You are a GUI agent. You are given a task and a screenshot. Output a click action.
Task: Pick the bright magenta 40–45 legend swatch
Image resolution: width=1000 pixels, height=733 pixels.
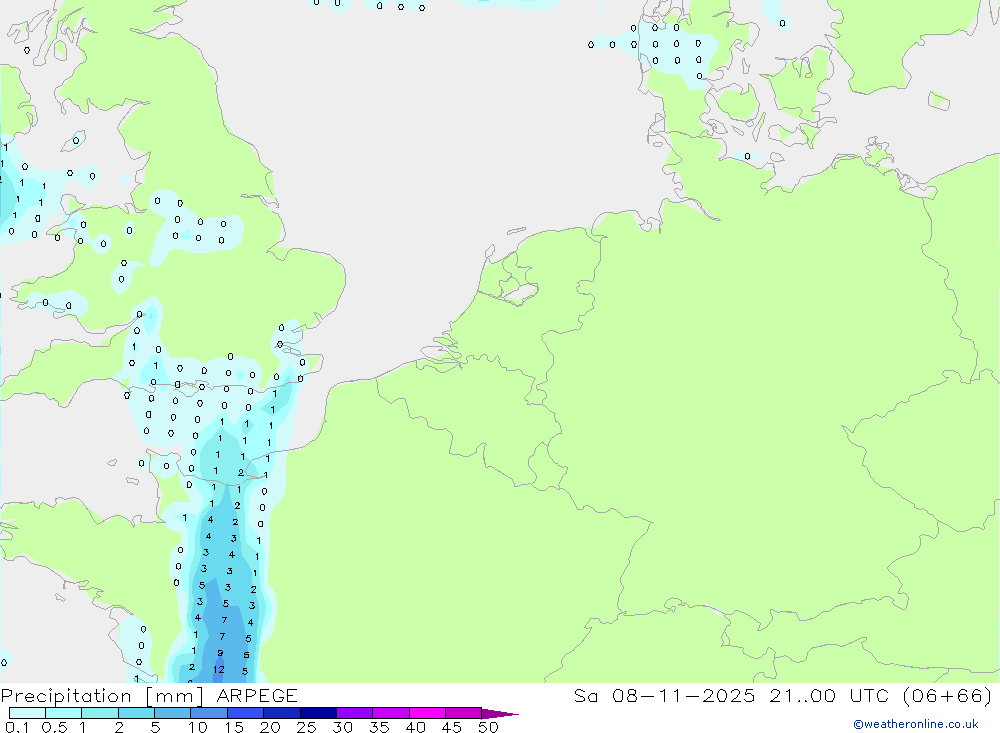(x=427, y=713)
